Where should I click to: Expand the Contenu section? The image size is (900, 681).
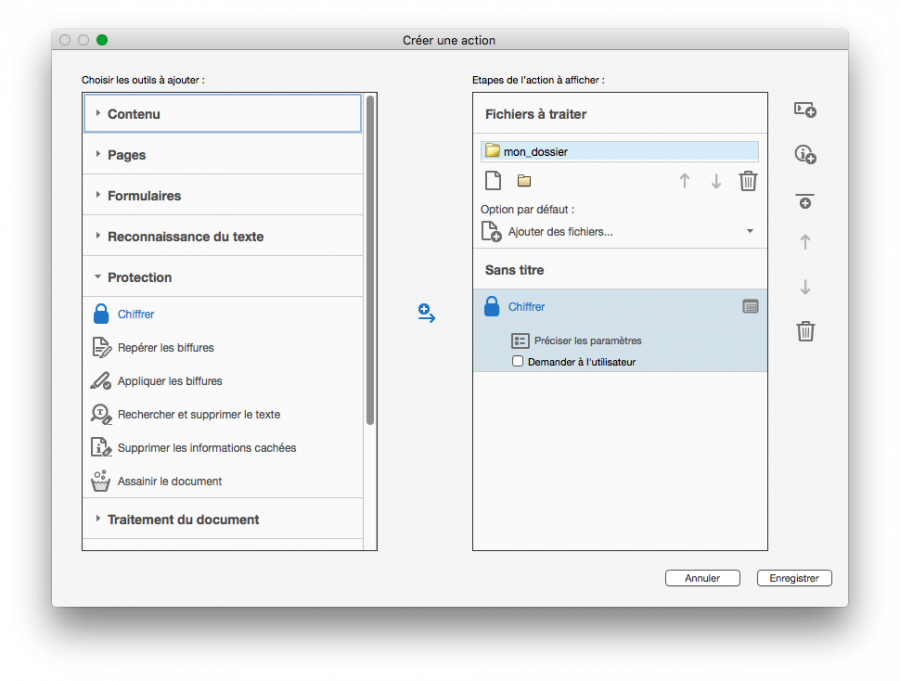coord(134,114)
